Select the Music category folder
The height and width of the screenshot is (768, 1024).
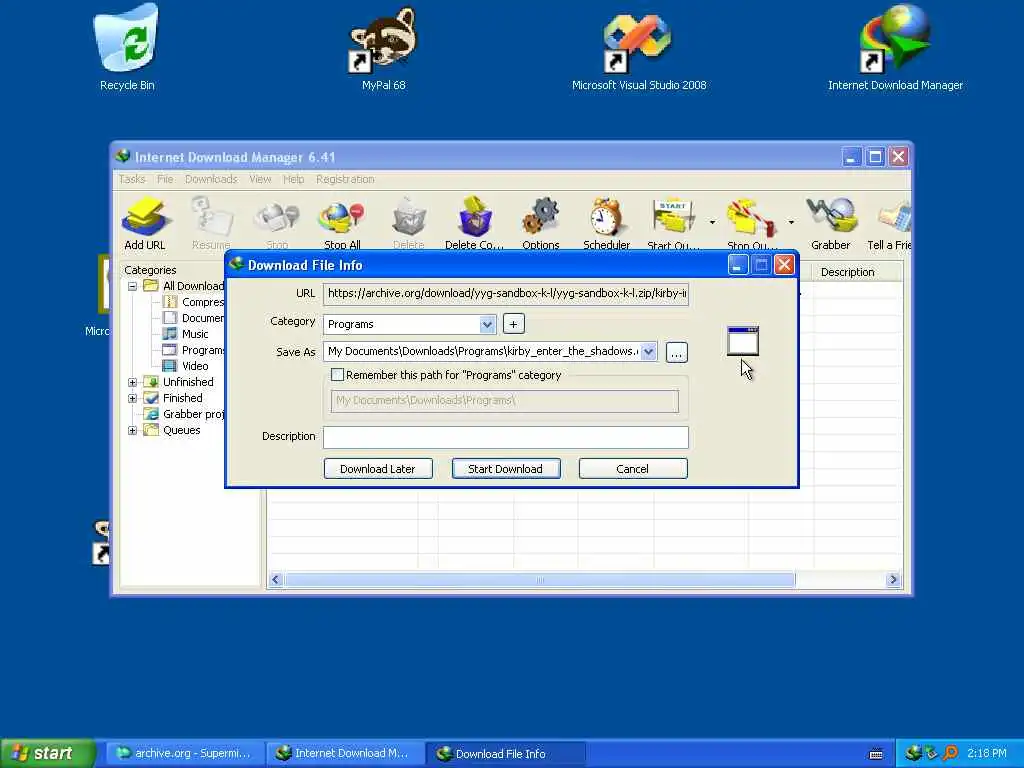[x=195, y=334]
